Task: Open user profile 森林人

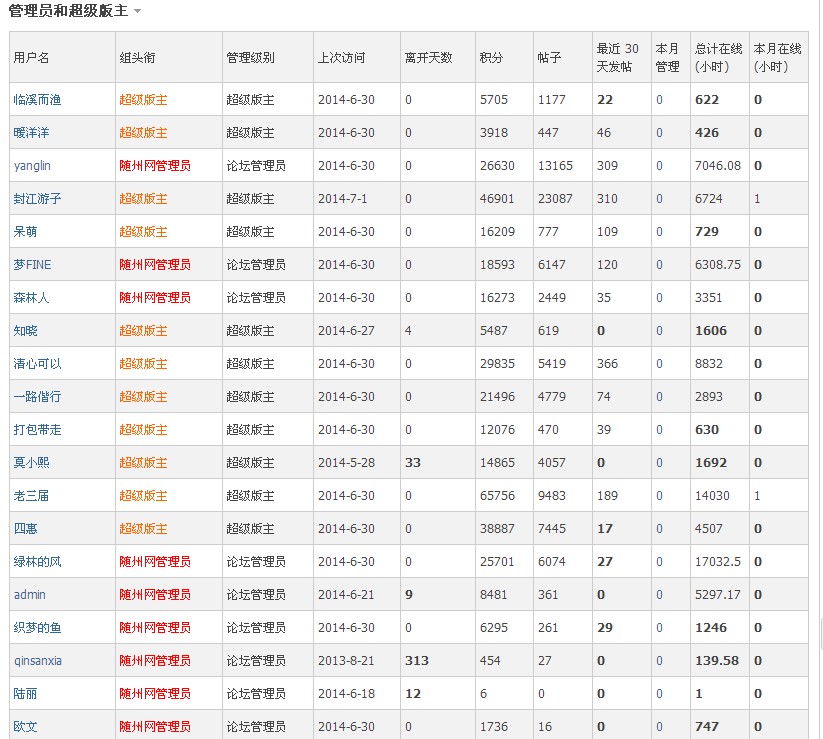Action: 31,298
